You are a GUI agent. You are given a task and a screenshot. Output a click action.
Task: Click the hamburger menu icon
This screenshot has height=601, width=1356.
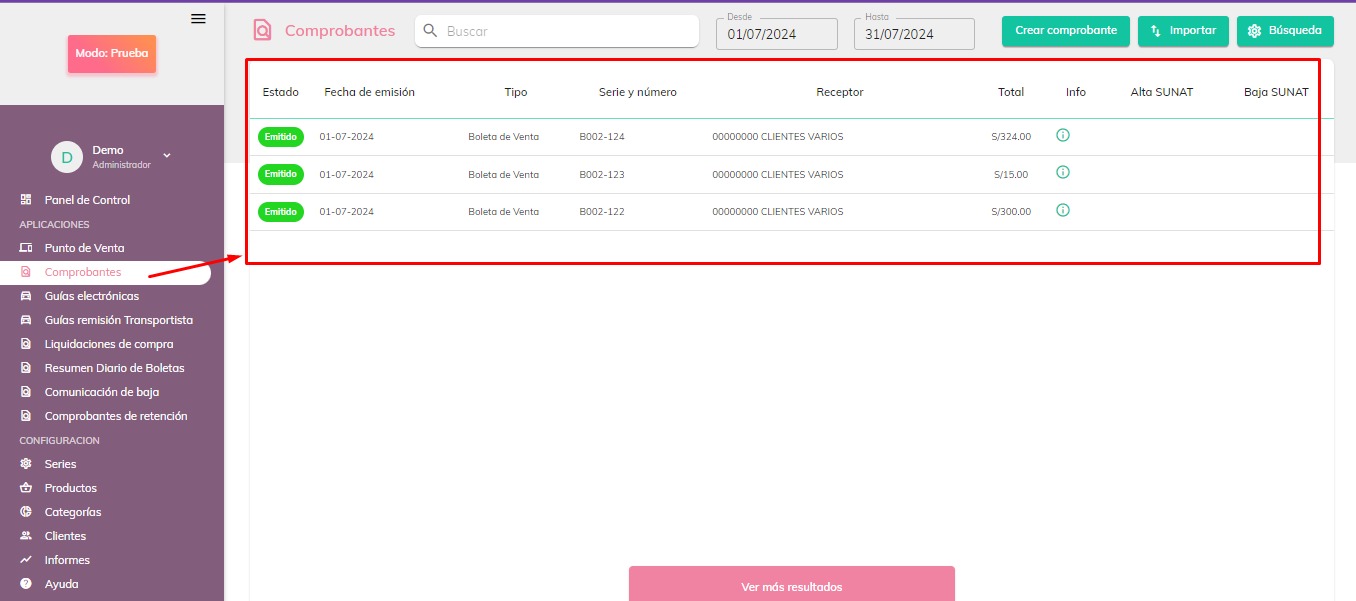click(198, 18)
